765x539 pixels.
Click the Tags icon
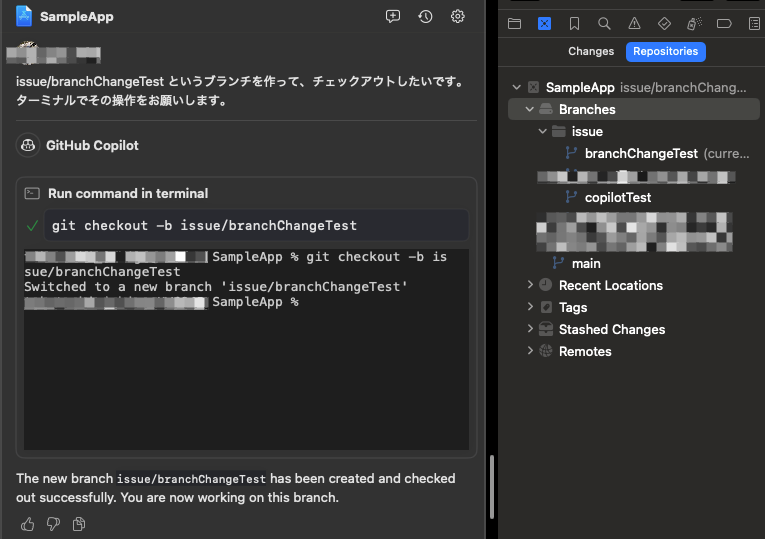click(x=546, y=307)
